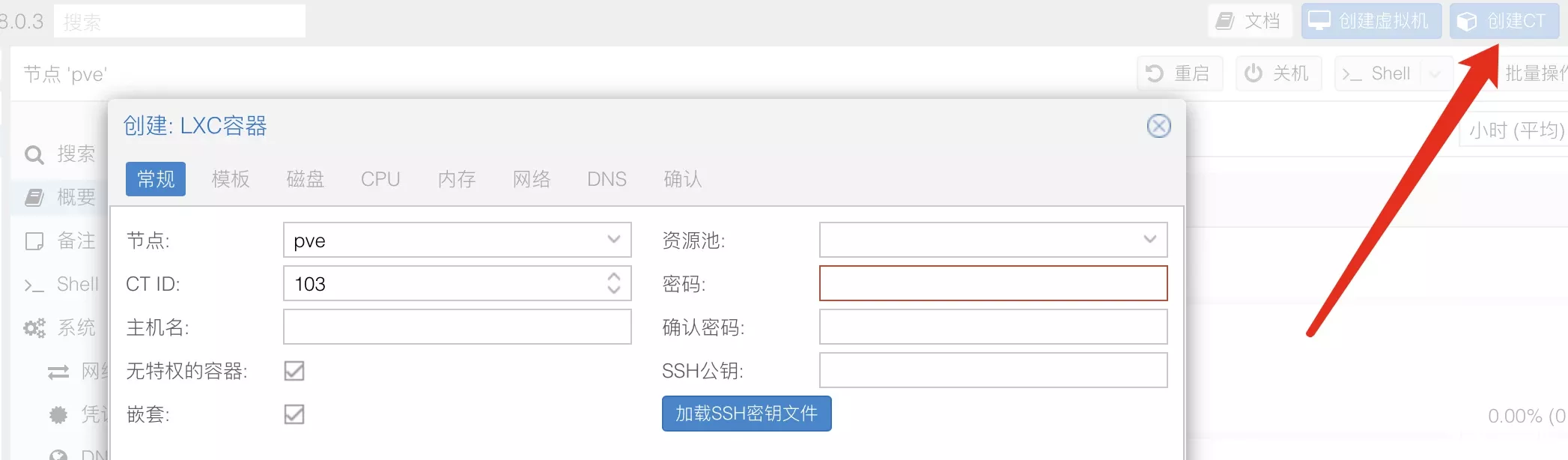Image resolution: width=1568 pixels, height=460 pixels.
Task: Click the 关机 power icon
Action: 1254,73
